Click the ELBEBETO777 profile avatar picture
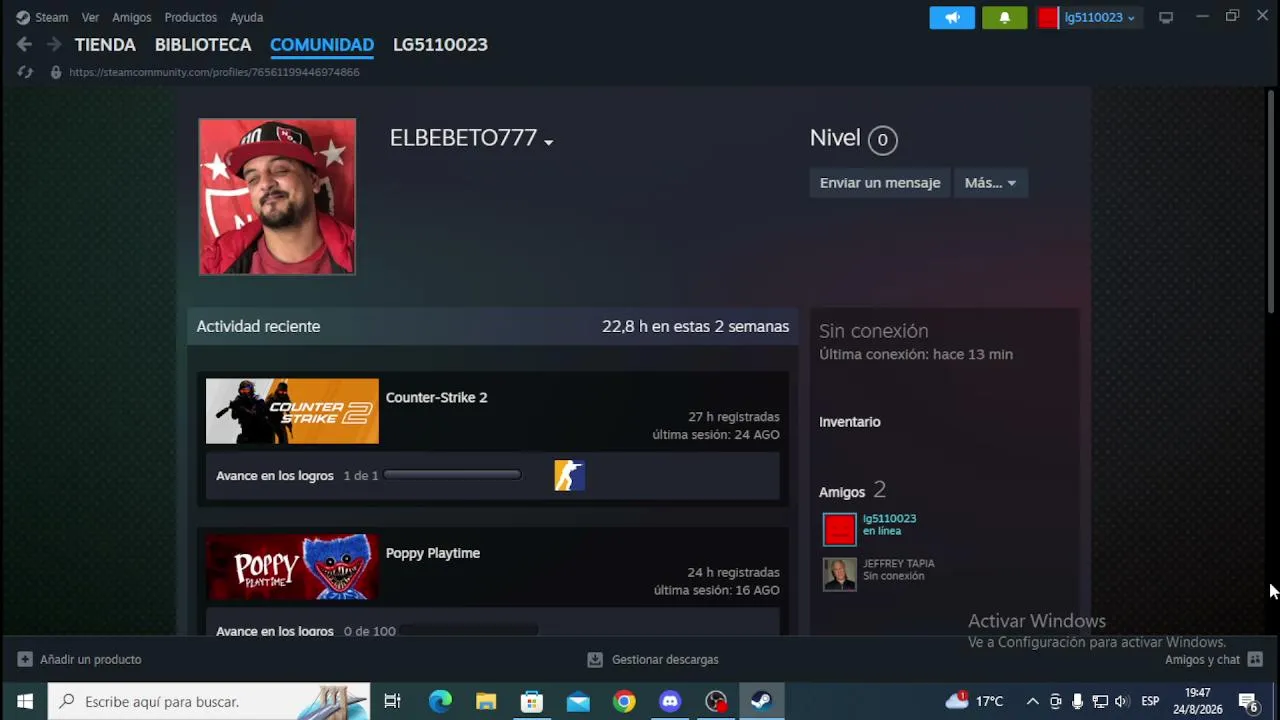The image size is (1280, 720). click(x=277, y=197)
